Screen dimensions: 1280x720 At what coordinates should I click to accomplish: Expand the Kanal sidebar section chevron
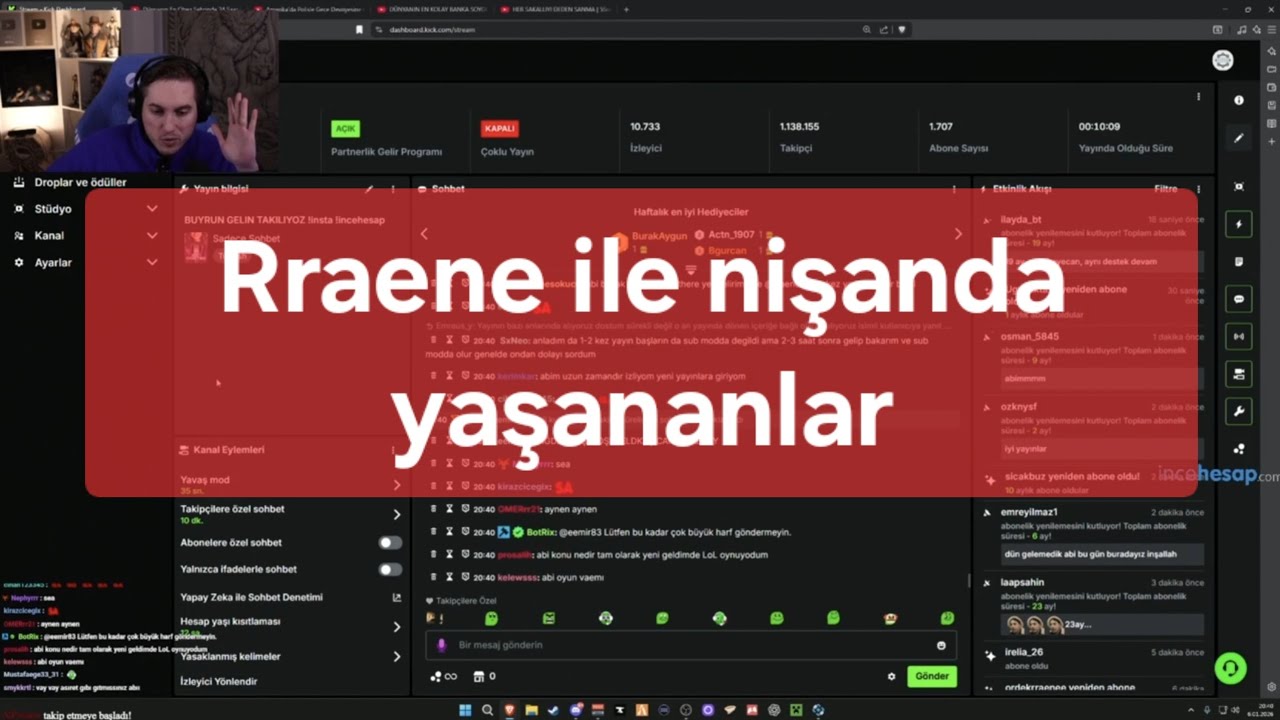point(152,236)
